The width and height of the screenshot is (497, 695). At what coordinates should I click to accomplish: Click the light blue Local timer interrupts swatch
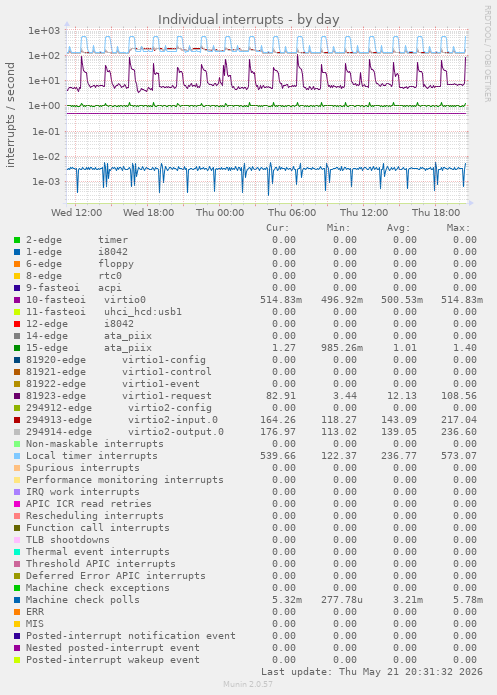point(17,456)
